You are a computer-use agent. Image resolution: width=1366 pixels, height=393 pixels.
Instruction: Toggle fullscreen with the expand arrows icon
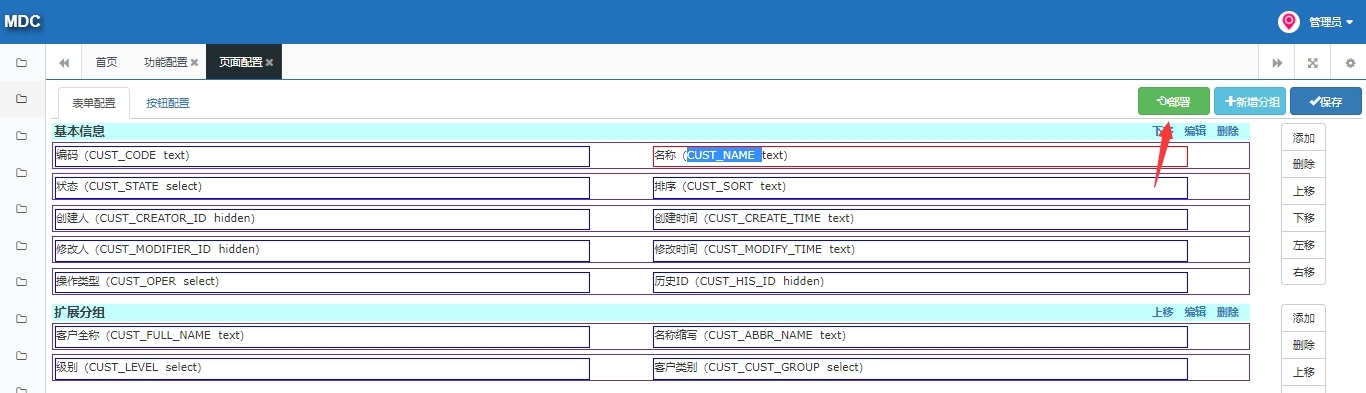coord(1313,62)
